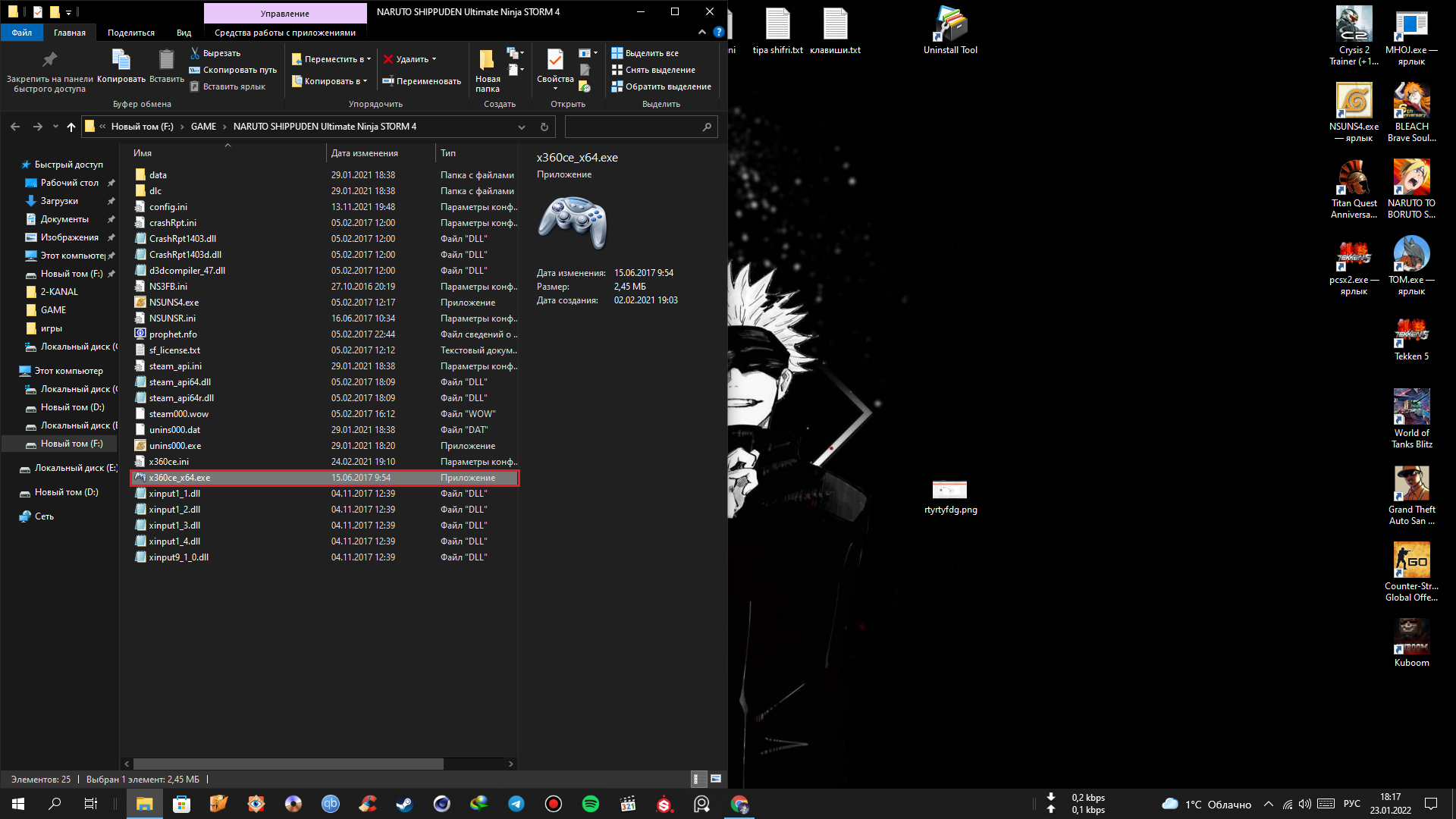1456x819 pixels.
Task: Collapse the ribbon with the chevron
Action: pyautogui.click(x=701, y=32)
